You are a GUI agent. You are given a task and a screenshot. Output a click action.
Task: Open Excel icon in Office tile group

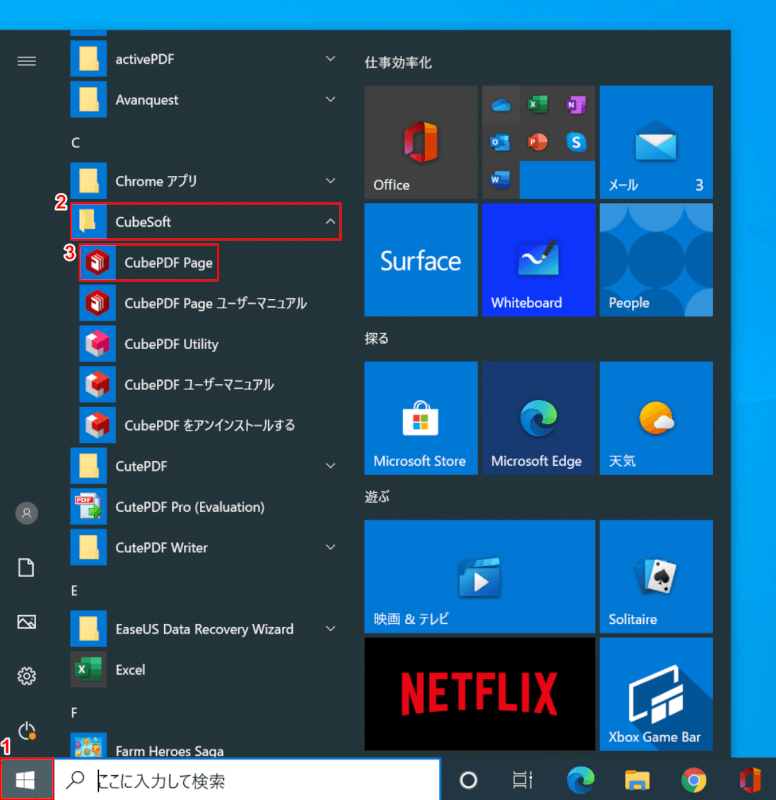pyautogui.click(x=538, y=105)
